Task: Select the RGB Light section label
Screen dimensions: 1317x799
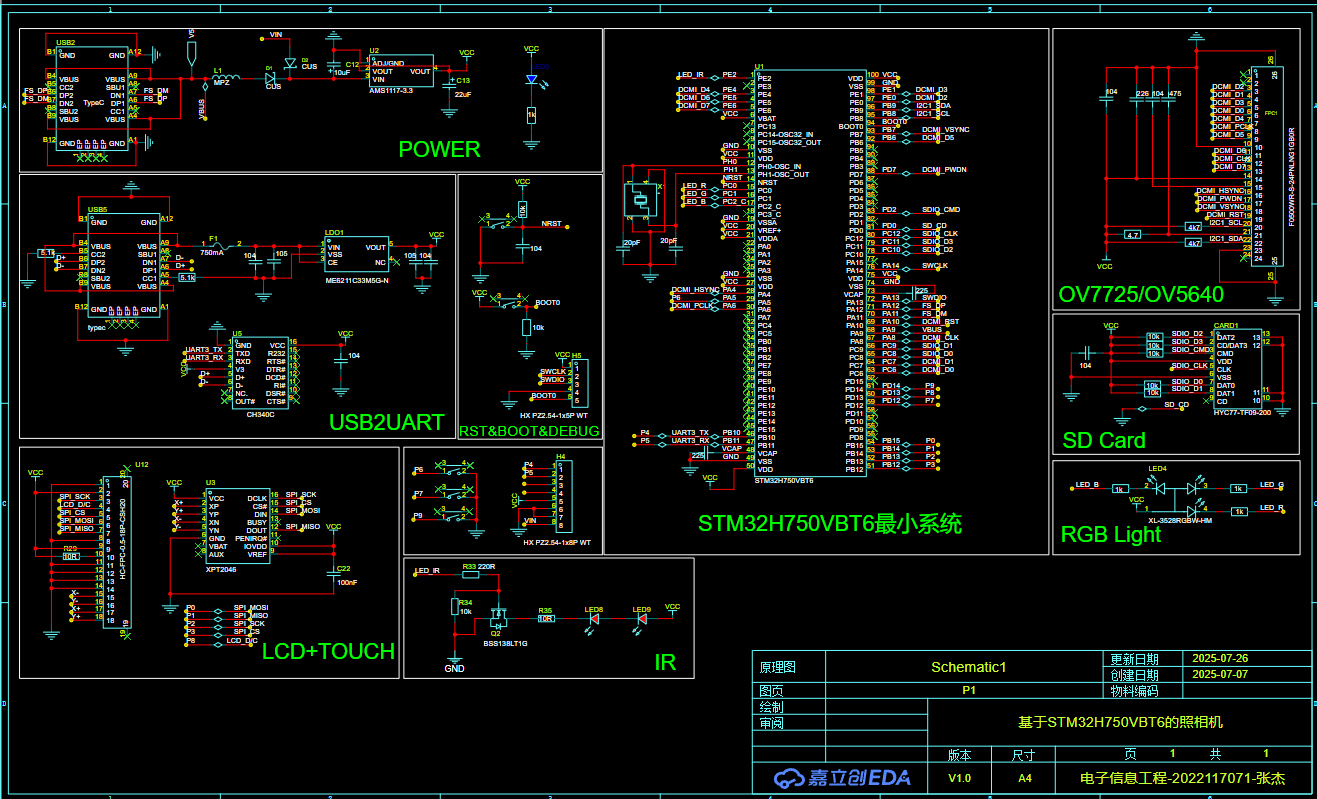Action: [1110, 535]
